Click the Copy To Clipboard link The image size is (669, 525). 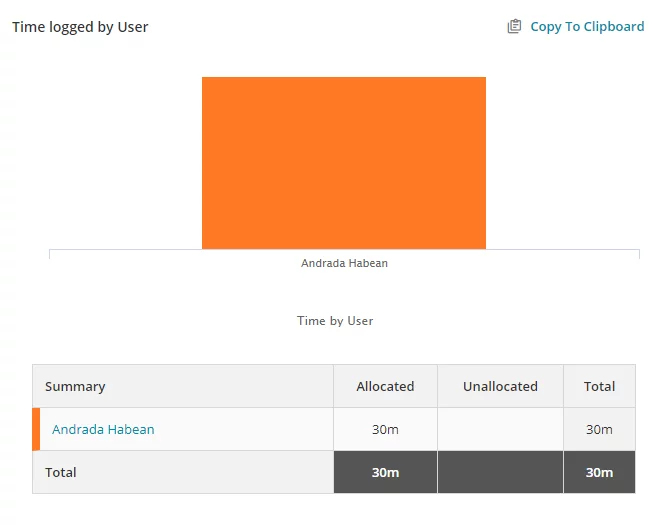(587, 26)
